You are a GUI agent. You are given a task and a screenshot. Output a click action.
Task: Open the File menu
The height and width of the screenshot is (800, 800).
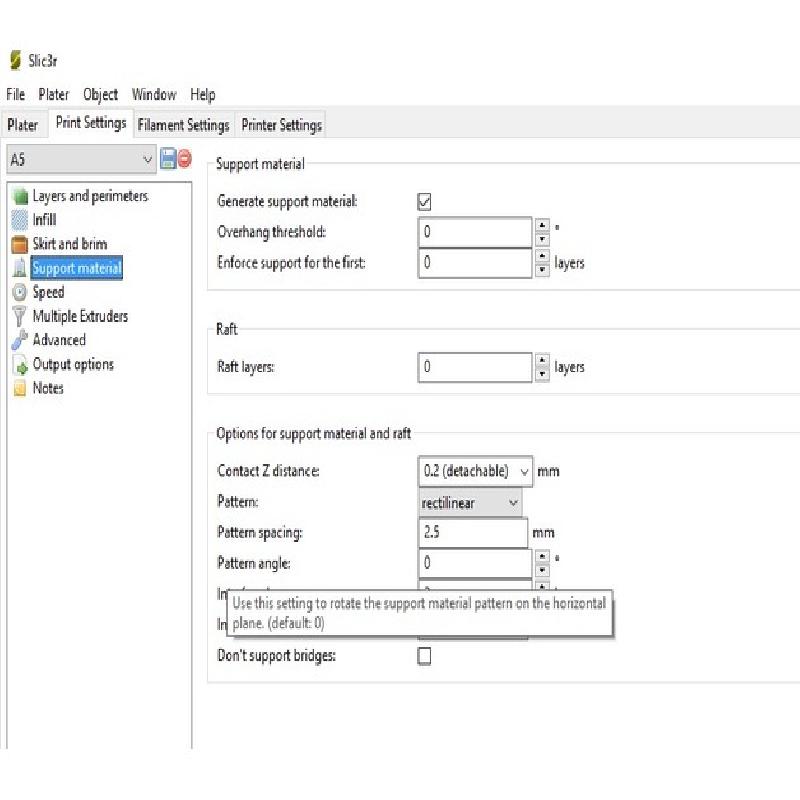coord(15,94)
